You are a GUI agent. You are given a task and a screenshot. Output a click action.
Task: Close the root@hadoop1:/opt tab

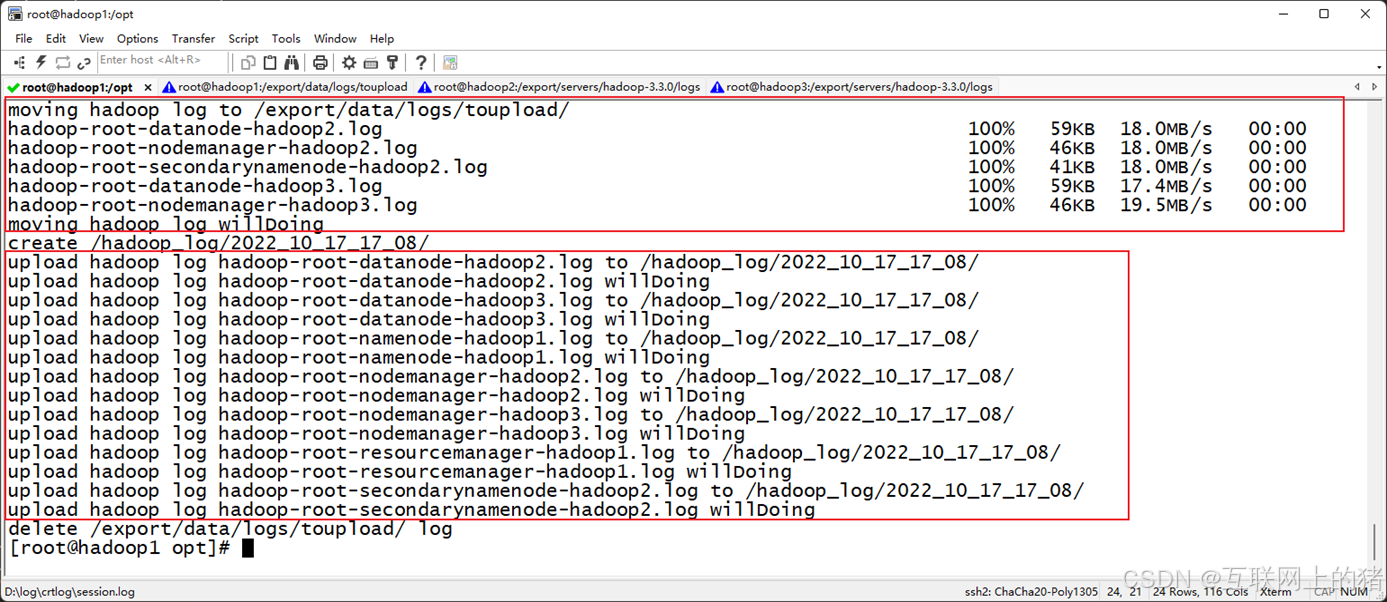pyautogui.click(x=148, y=88)
